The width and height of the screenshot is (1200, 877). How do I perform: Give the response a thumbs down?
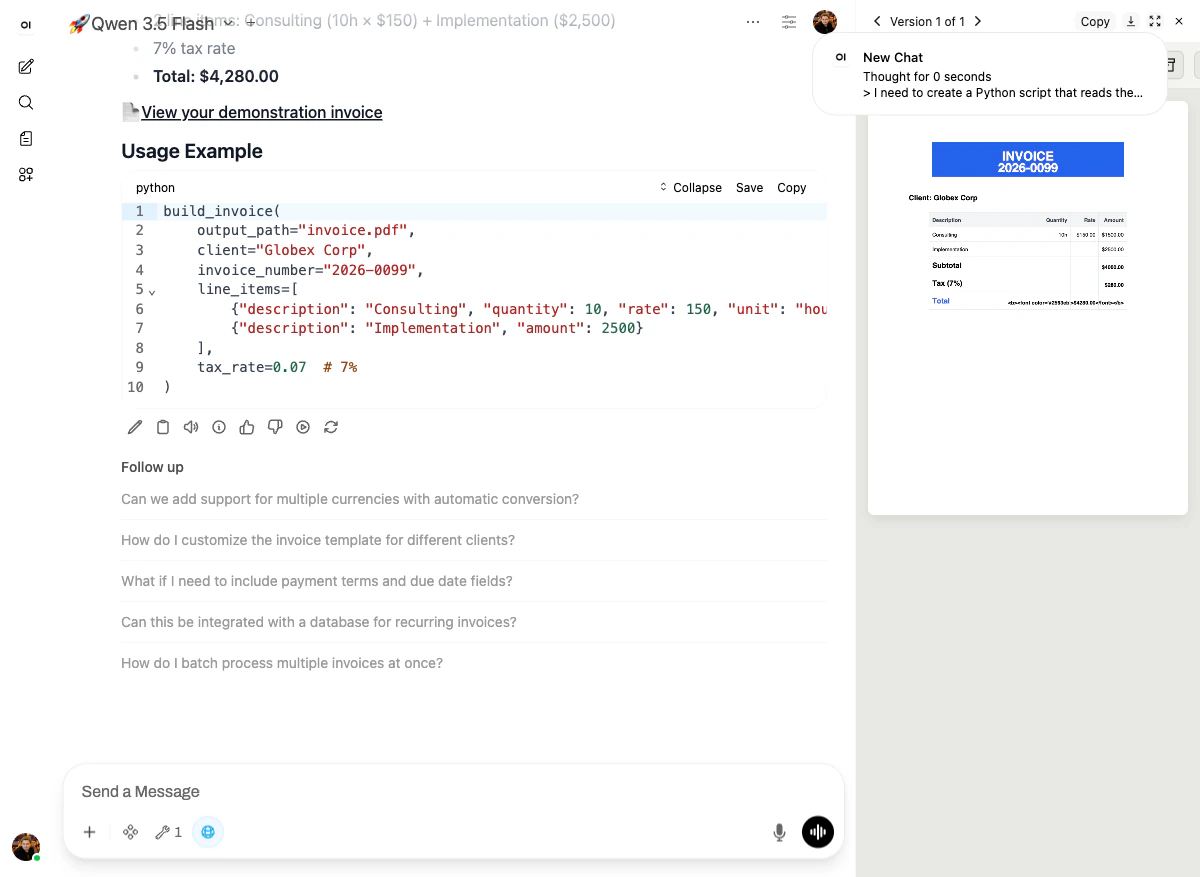(275, 427)
